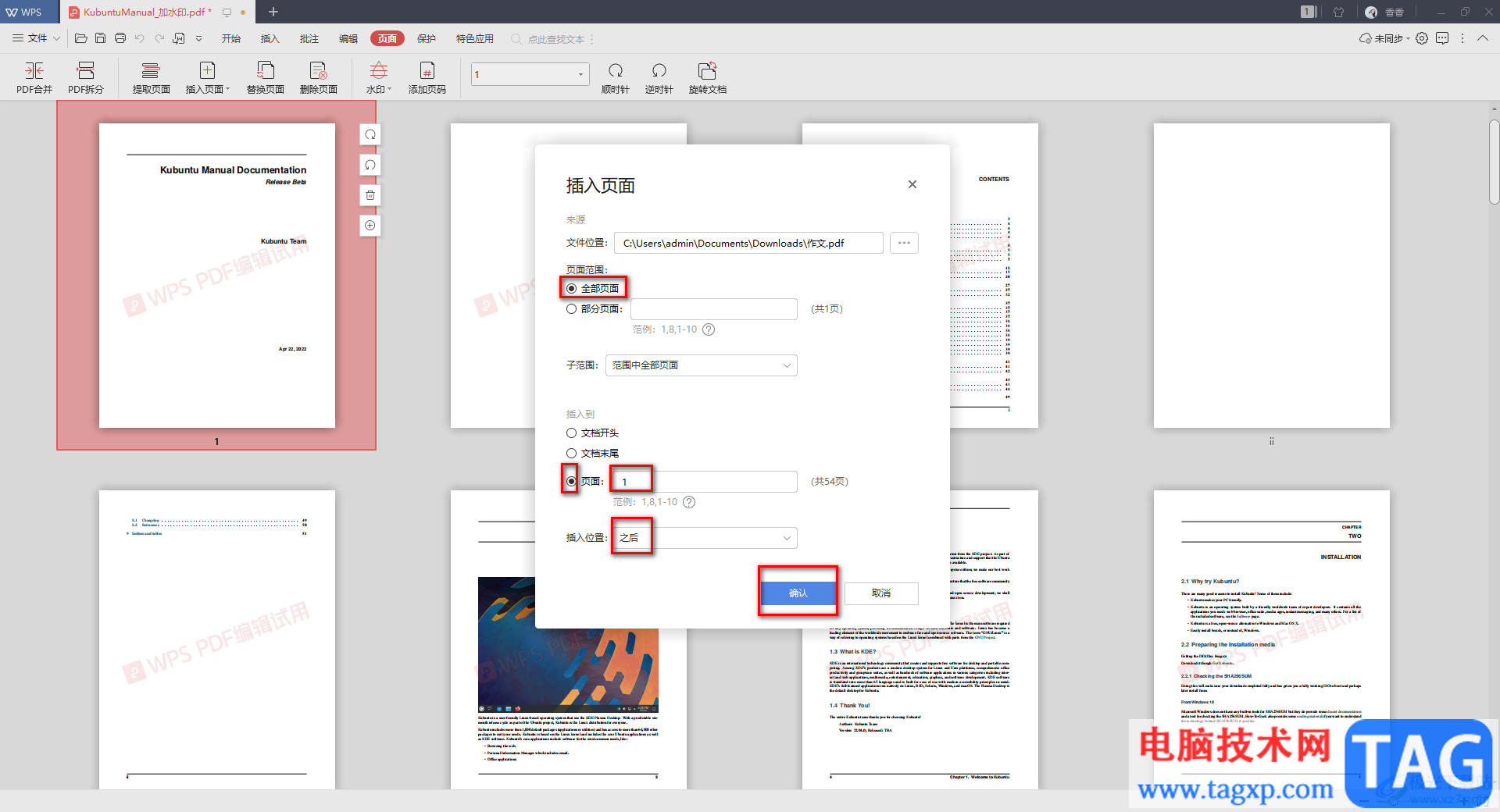Image resolution: width=1500 pixels, height=812 pixels.
Task: Select the 部分页面 radio button
Action: (572, 309)
